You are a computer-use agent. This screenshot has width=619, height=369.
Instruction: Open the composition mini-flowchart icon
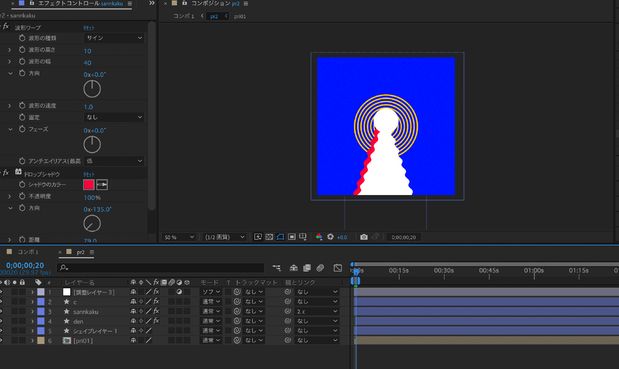point(277,268)
